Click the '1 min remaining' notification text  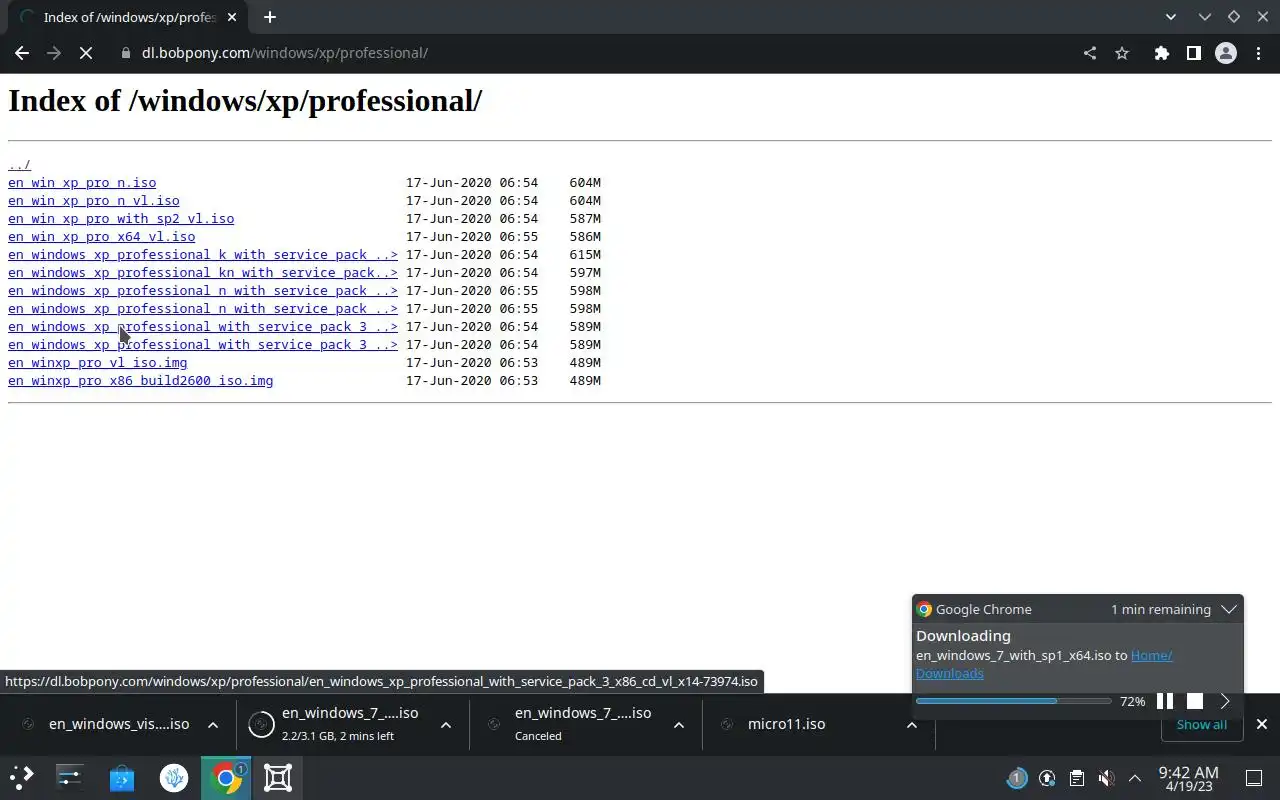1160,609
